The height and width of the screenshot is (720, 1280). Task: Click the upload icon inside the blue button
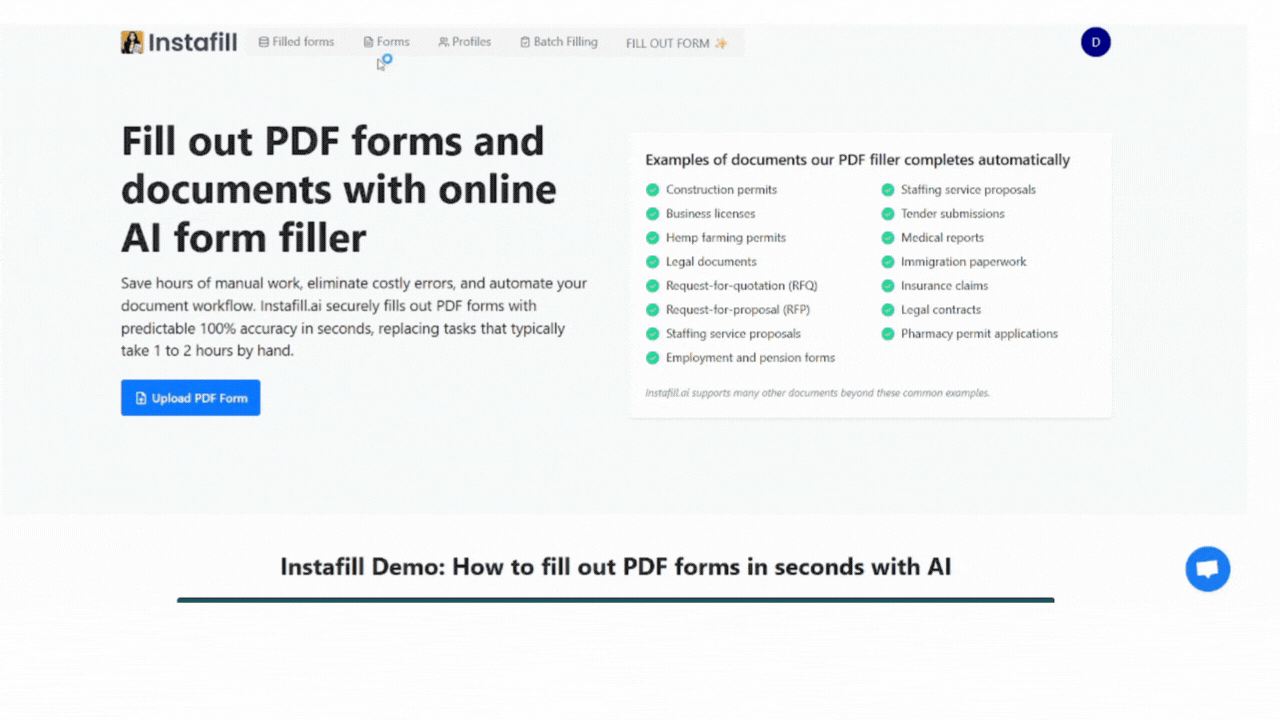[x=140, y=397]
